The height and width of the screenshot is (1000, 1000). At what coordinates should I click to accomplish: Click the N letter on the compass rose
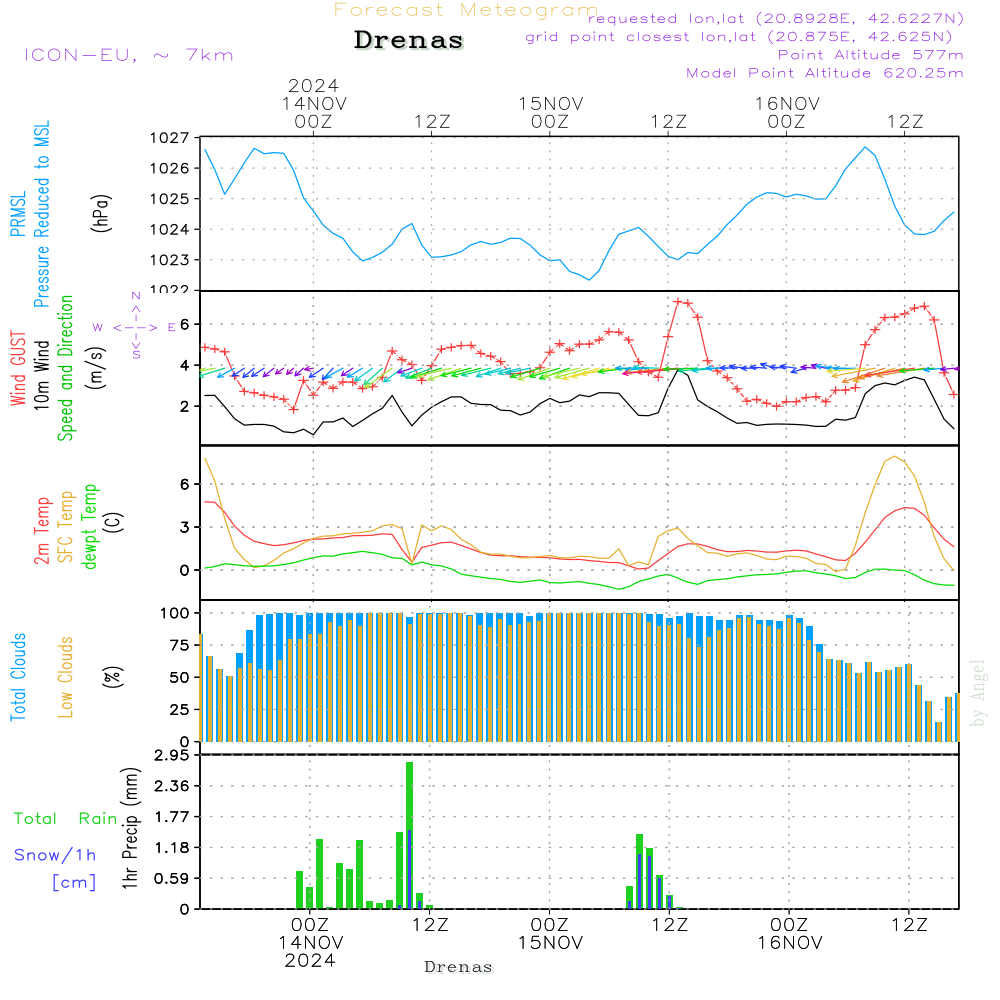136,296
